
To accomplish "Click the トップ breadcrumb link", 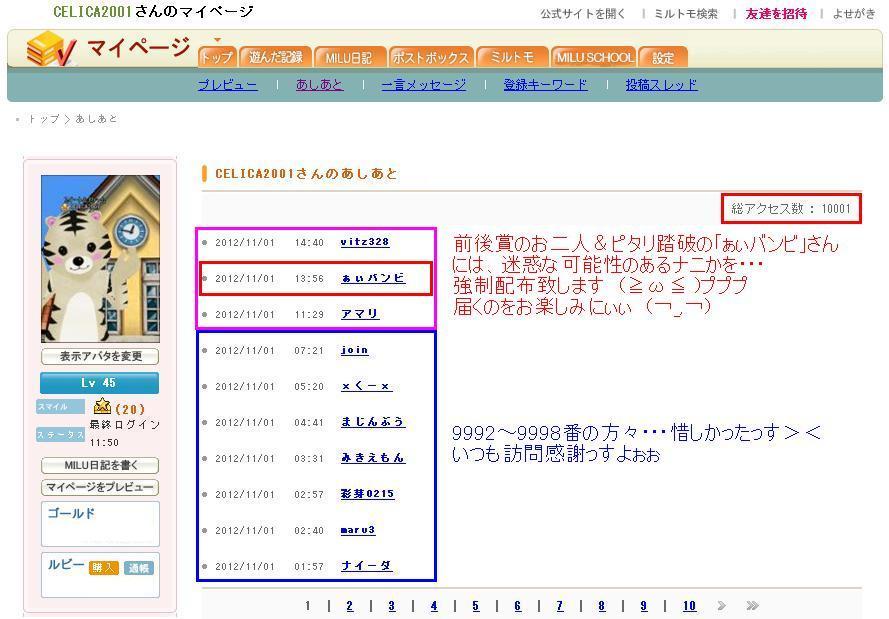I will coord(43,119).
